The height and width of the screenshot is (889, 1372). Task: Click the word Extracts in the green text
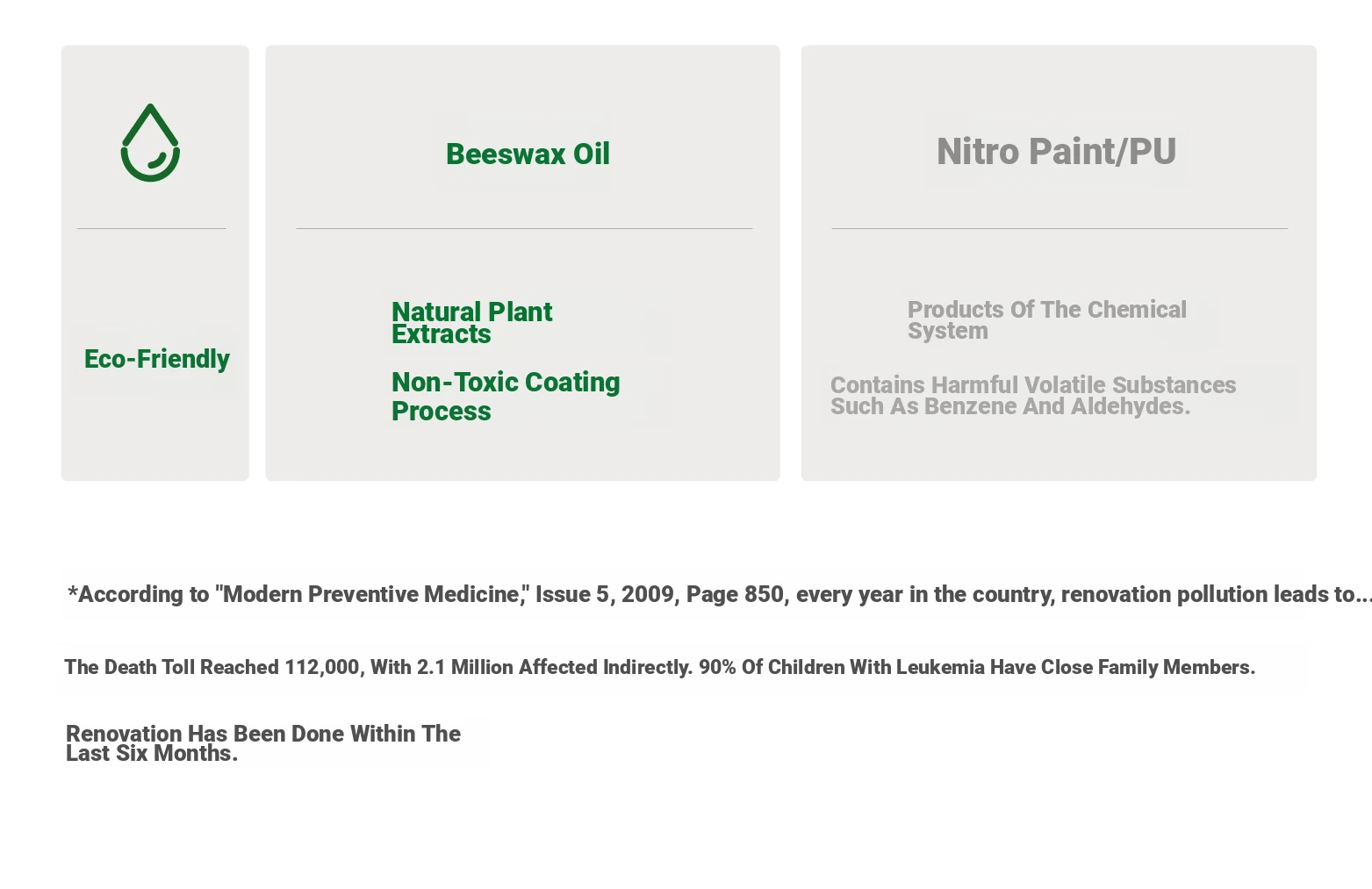pyautogui.click(x=441, y=334)
